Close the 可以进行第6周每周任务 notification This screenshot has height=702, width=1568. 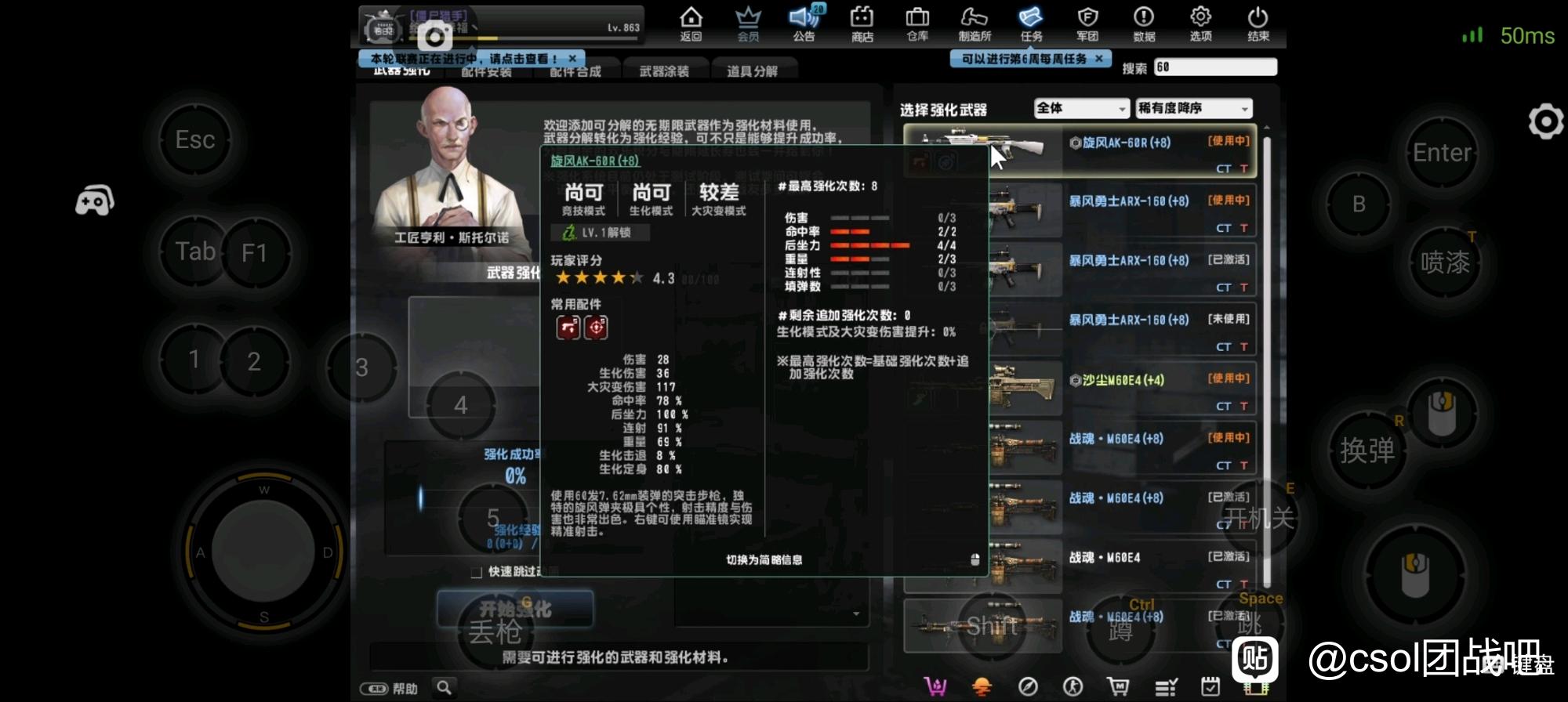(1098, 59)
